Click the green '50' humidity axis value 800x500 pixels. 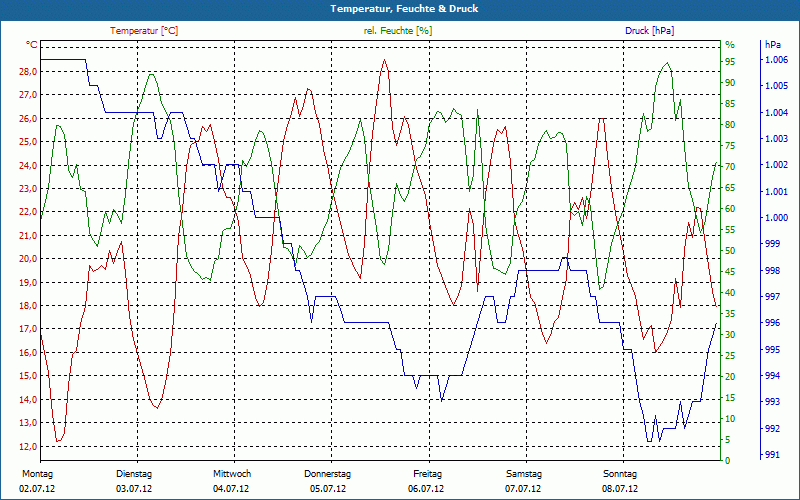point(730,251)
